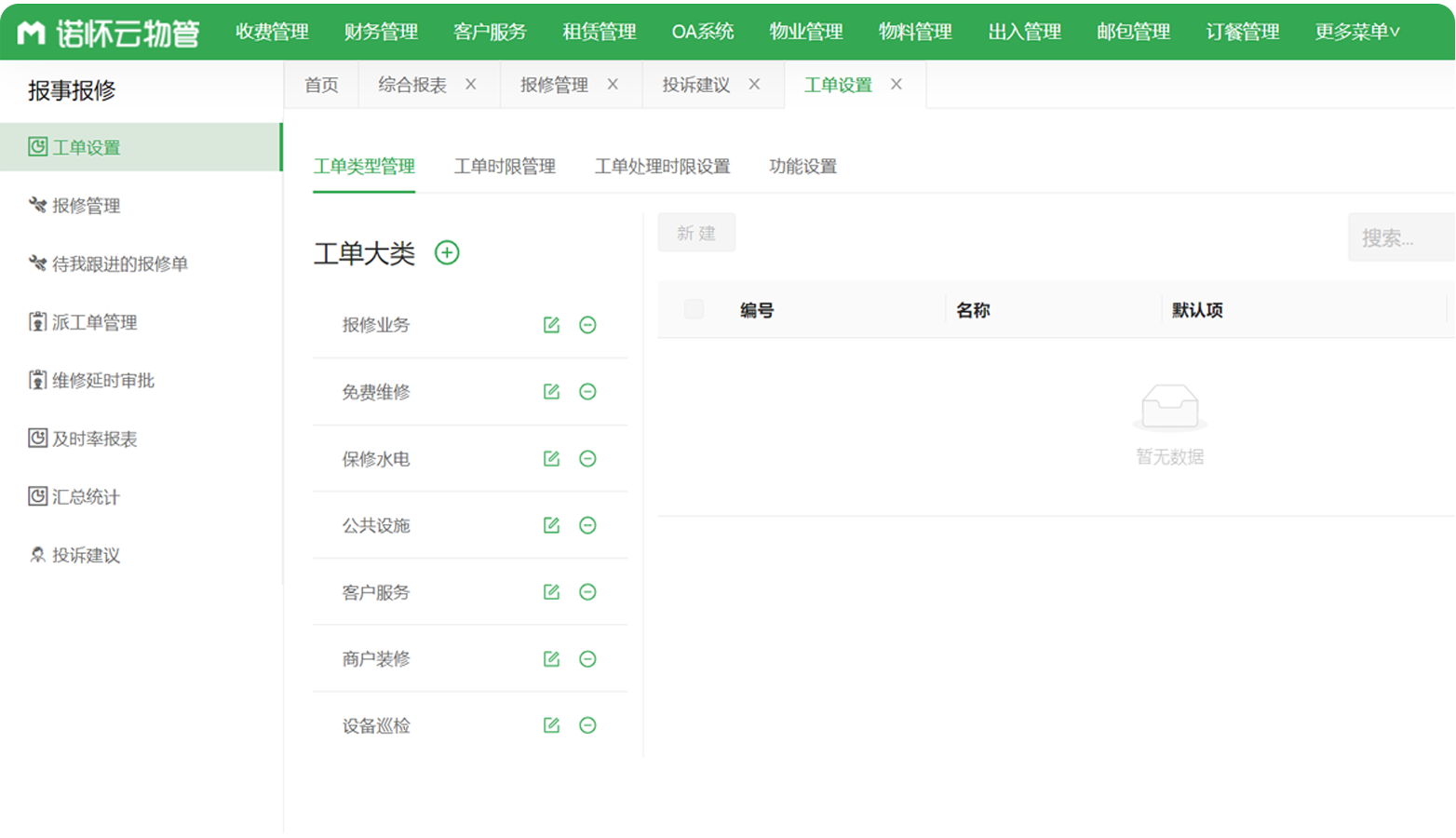Edit the 免费维修 category
This screenshot has width=1456, height=838.
(551, 392)
